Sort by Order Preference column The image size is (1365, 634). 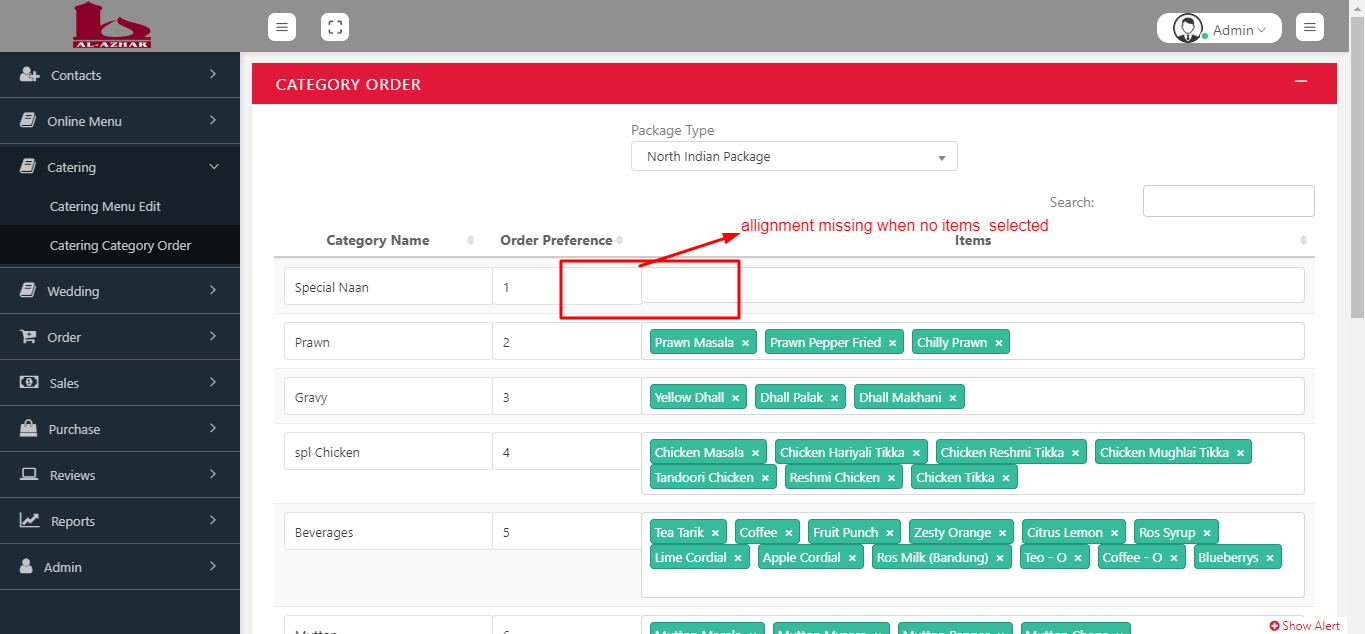pyautogui.click(x=556, y=240)
